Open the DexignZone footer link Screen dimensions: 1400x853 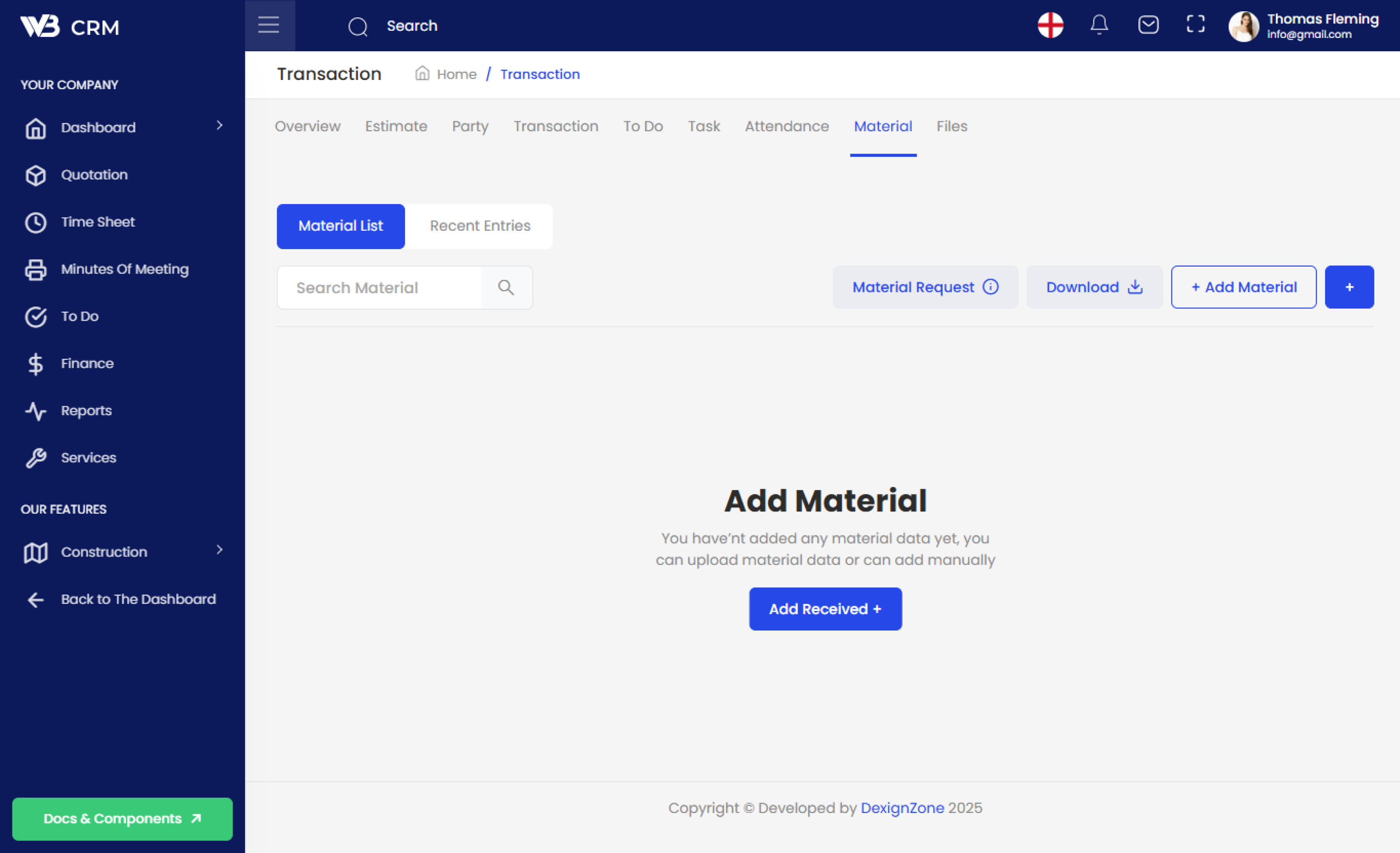902,808
